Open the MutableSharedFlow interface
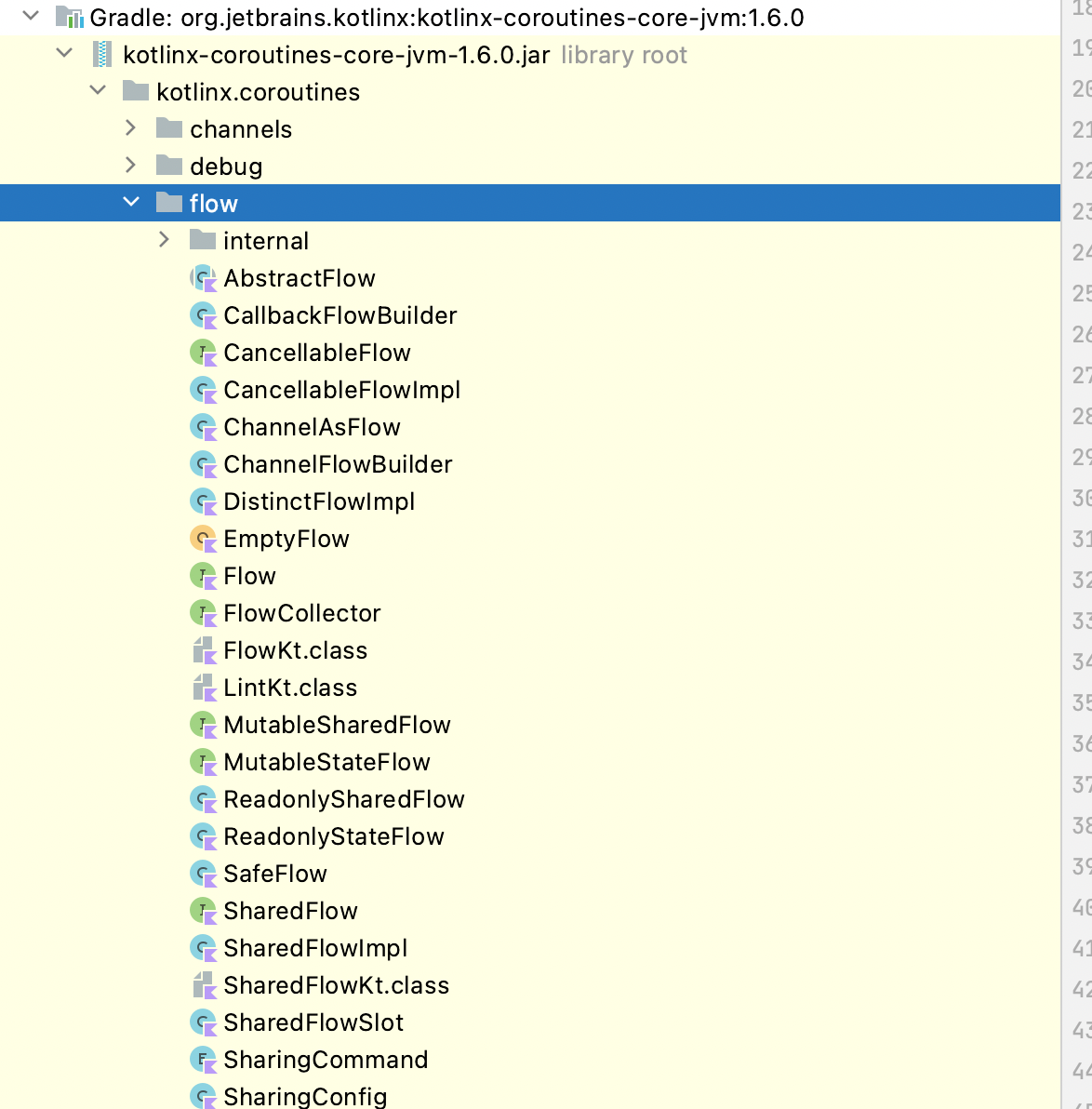This screenshot has width=1092, height=1109. click(x=337, y=725)
